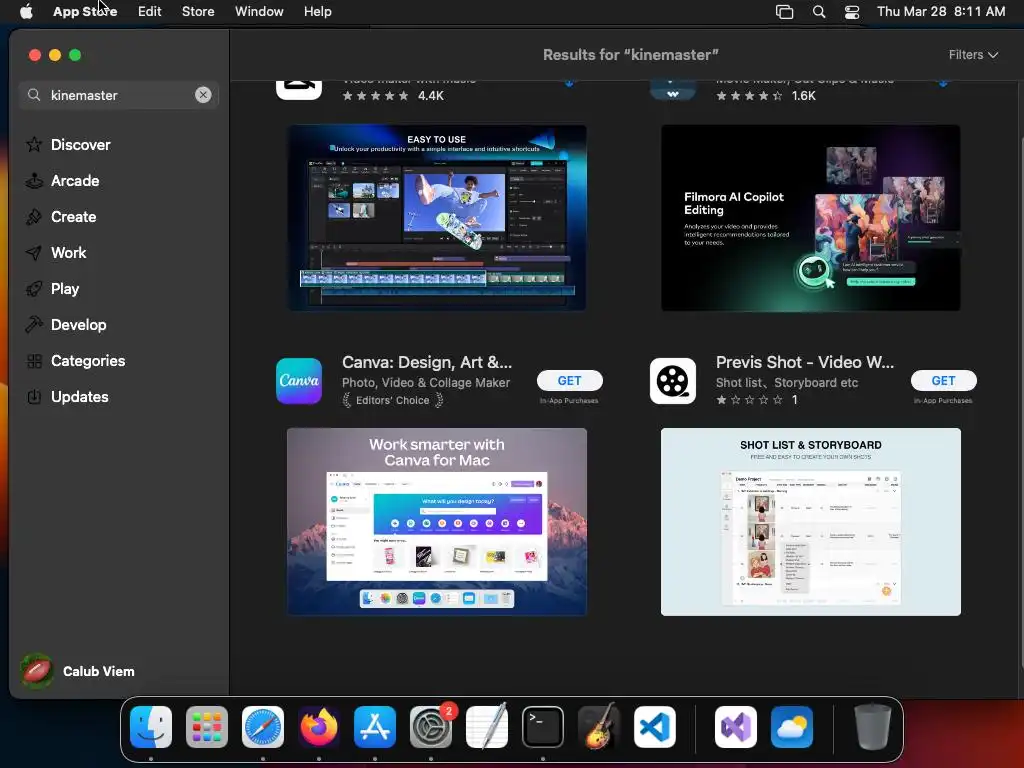Open the Store menu
This screenshot has height=768, width=1024.
(198, 11)
